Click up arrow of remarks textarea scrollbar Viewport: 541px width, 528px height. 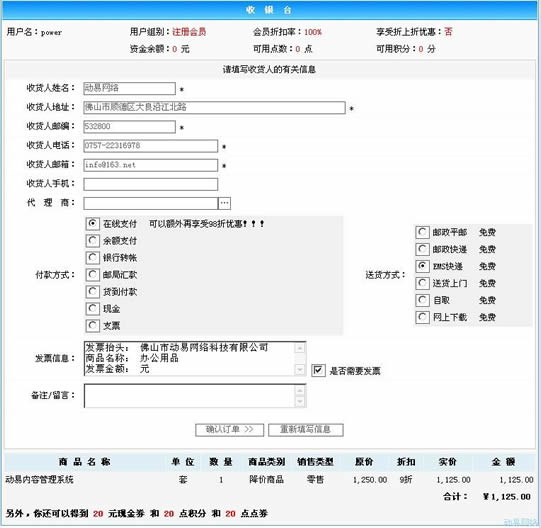(300, 390)
